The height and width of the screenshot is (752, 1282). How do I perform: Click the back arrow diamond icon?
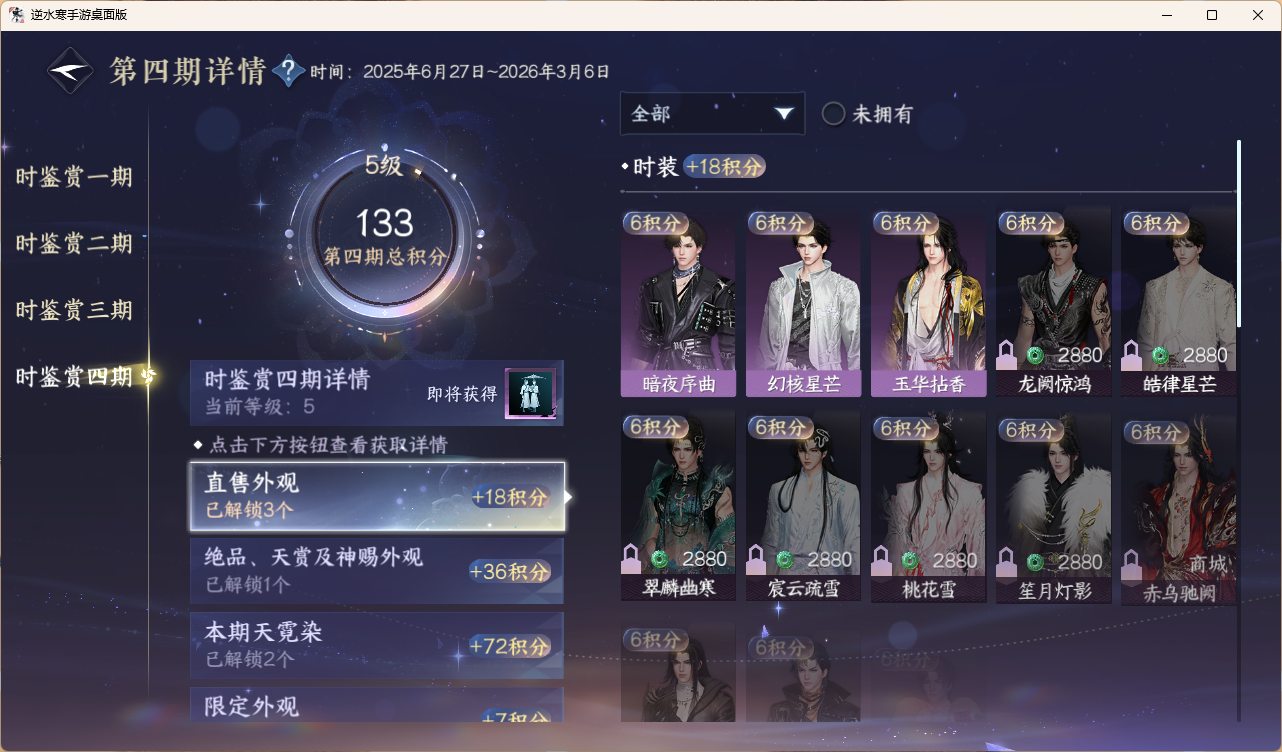tap(71, 71)
